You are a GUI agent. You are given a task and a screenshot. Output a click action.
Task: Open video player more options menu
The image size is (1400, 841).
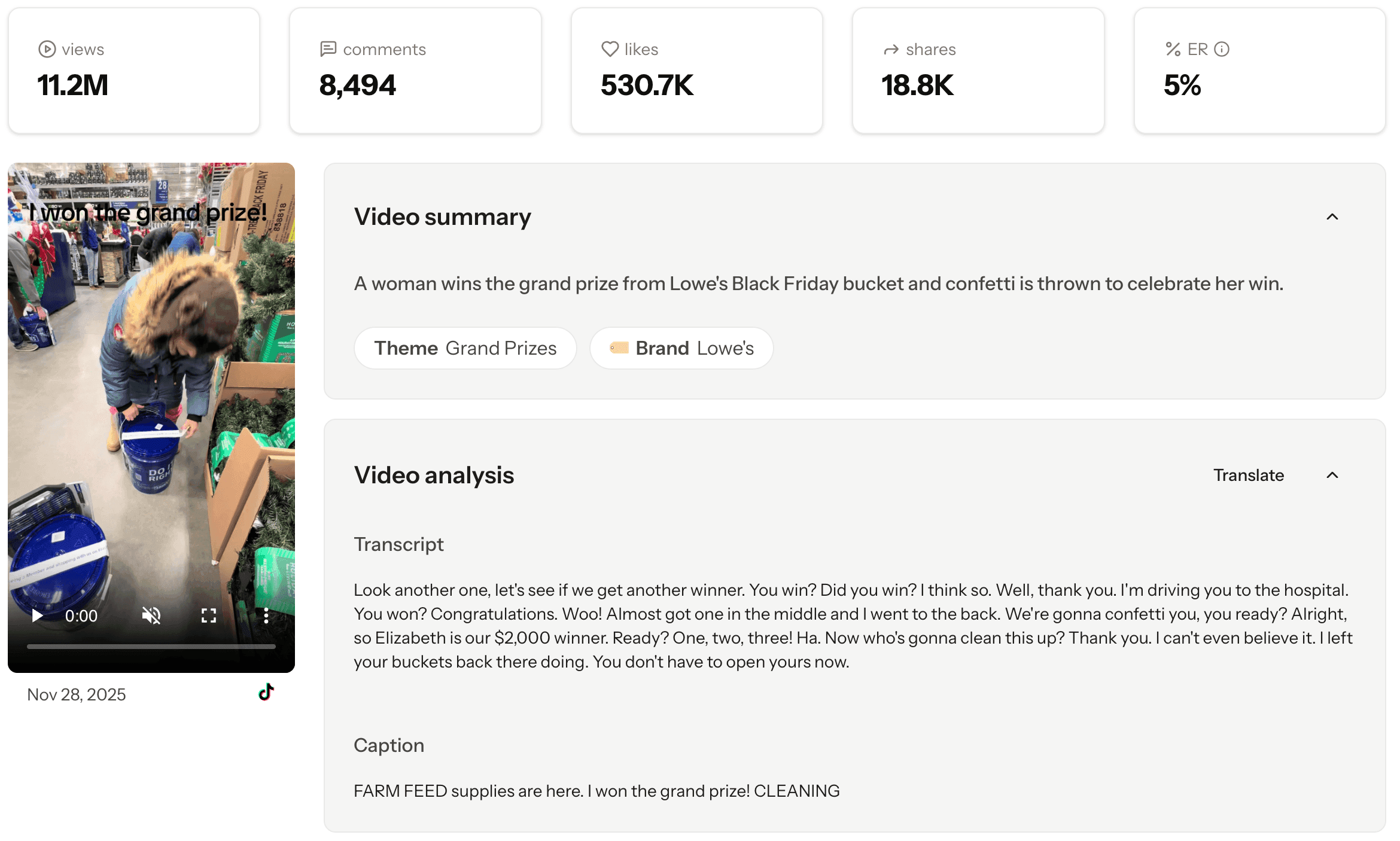[x=266, y=615]
